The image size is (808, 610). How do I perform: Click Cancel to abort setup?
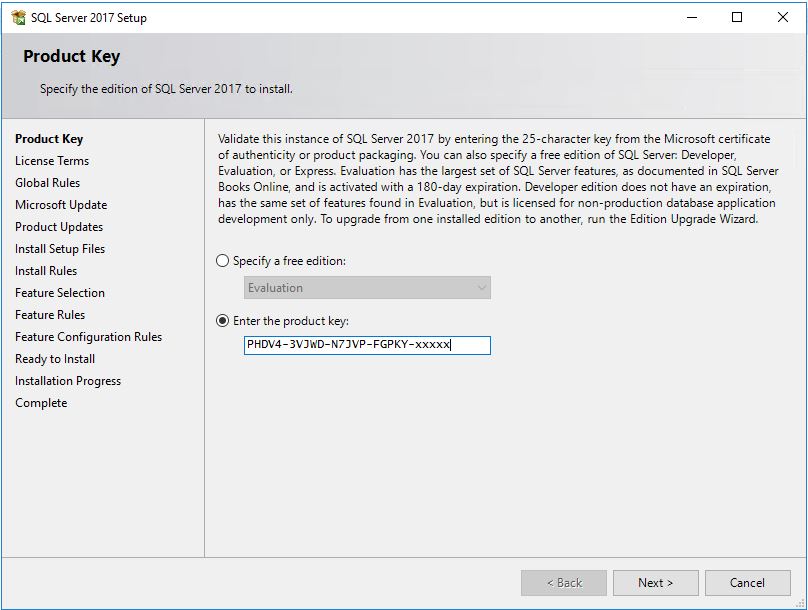coord(747,583)
